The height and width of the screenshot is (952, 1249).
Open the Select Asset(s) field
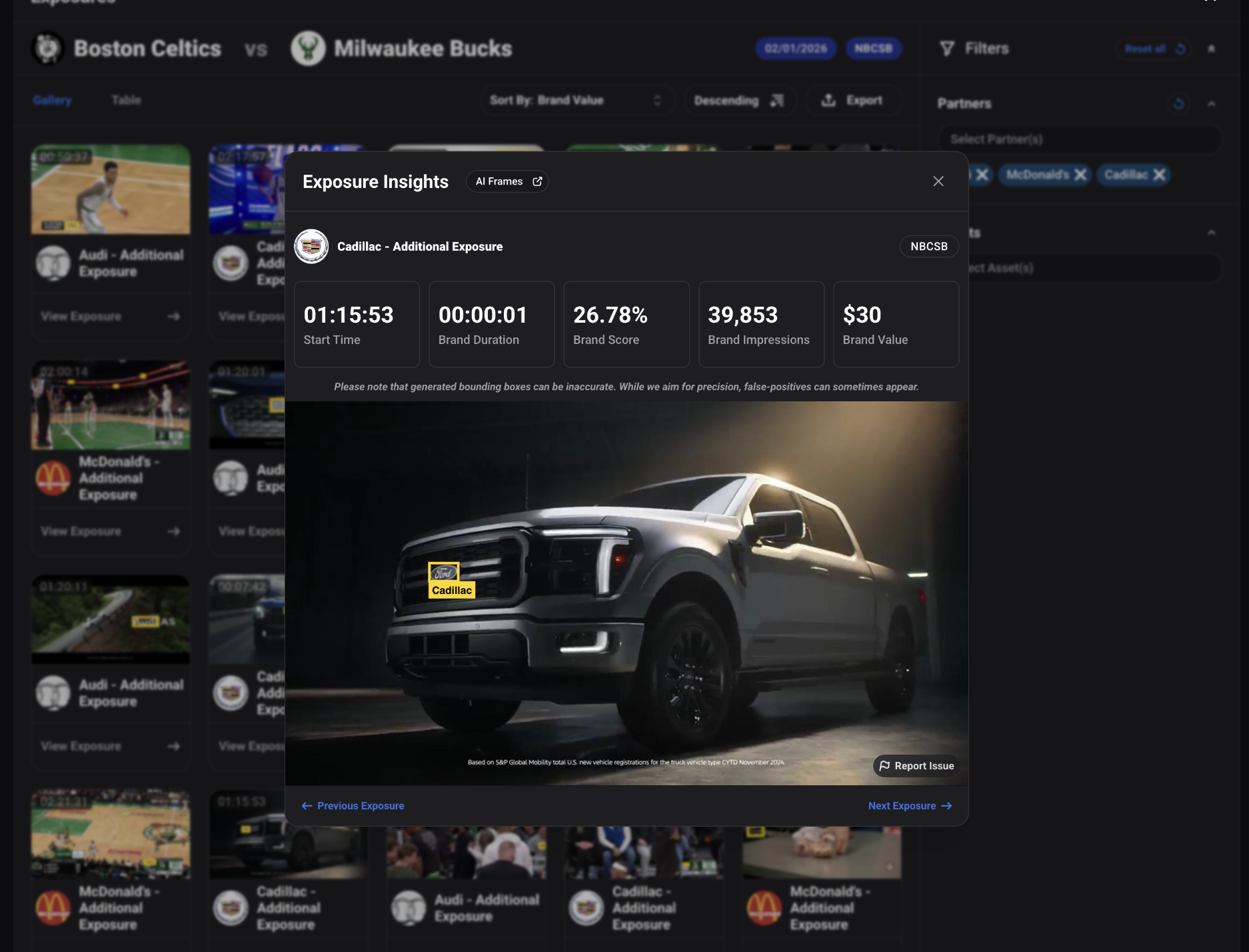click(1095, 268)
